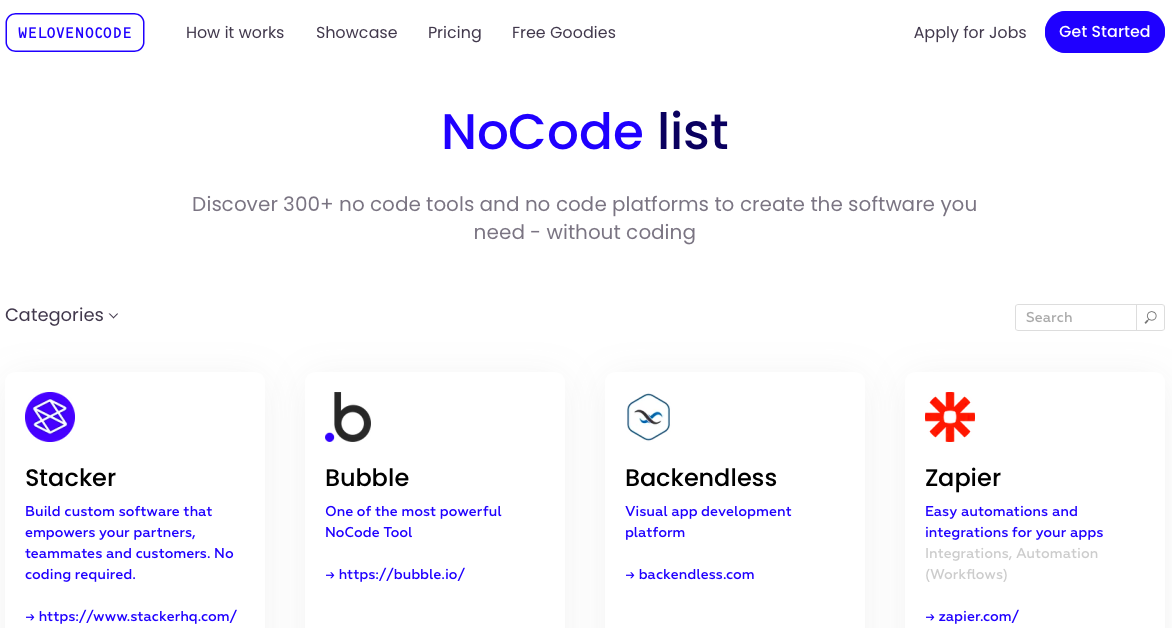Viewport: 1172px width, 628px height.
Task: Click the Apply for Jobs link
Action: [x=969, y=32]
